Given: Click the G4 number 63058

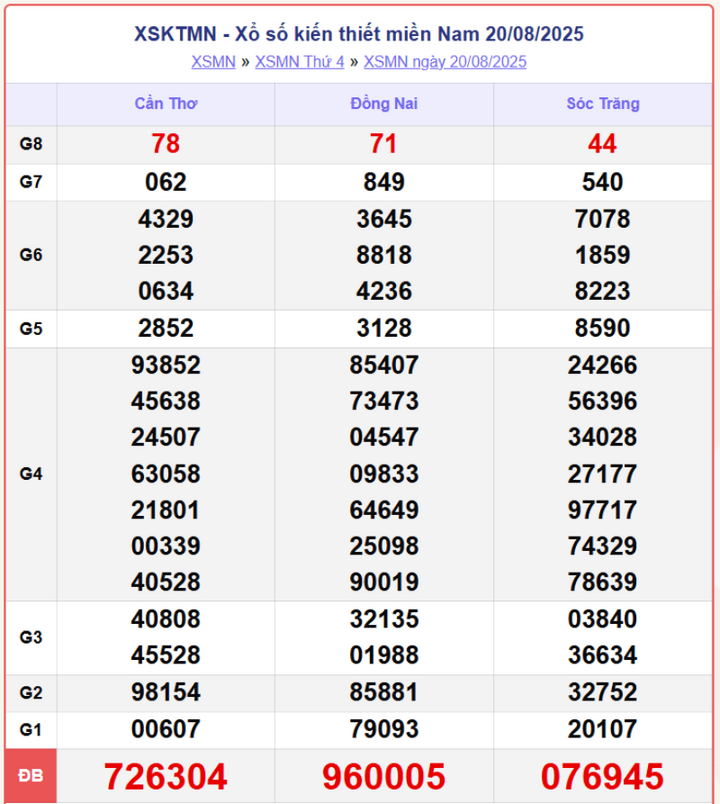Looking at the screenshot, I should tap(166, 474).
